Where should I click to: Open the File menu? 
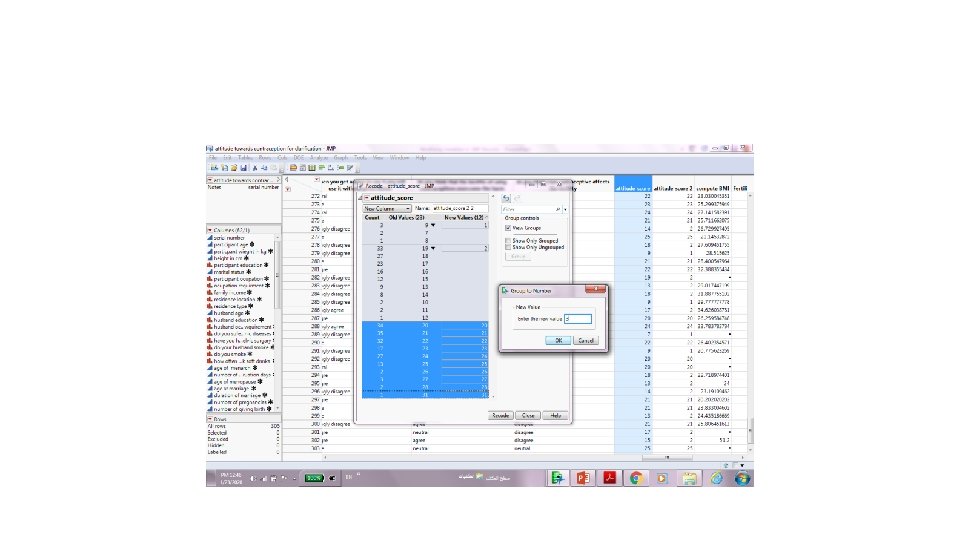click(x=212, y=157)
